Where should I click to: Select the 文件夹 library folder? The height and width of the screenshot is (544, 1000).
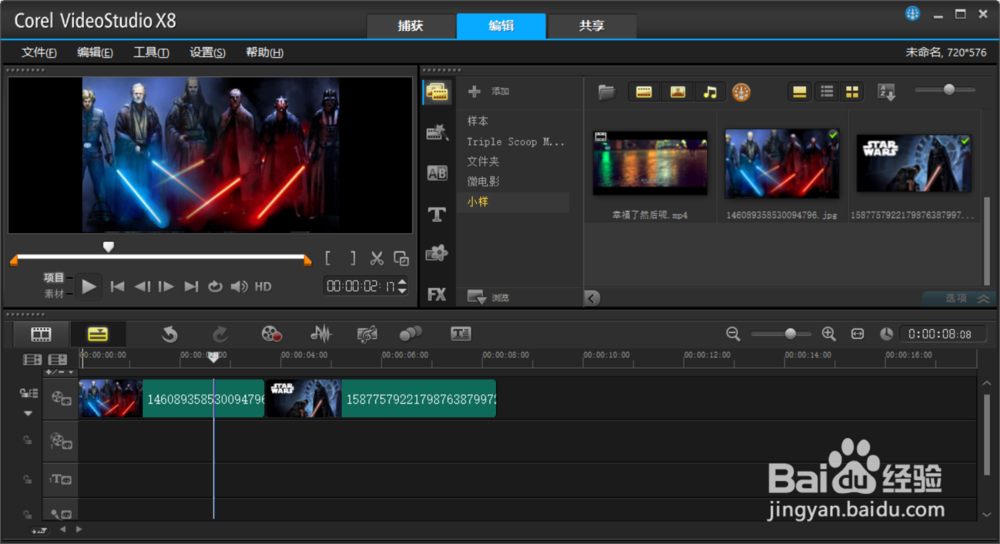483,161
